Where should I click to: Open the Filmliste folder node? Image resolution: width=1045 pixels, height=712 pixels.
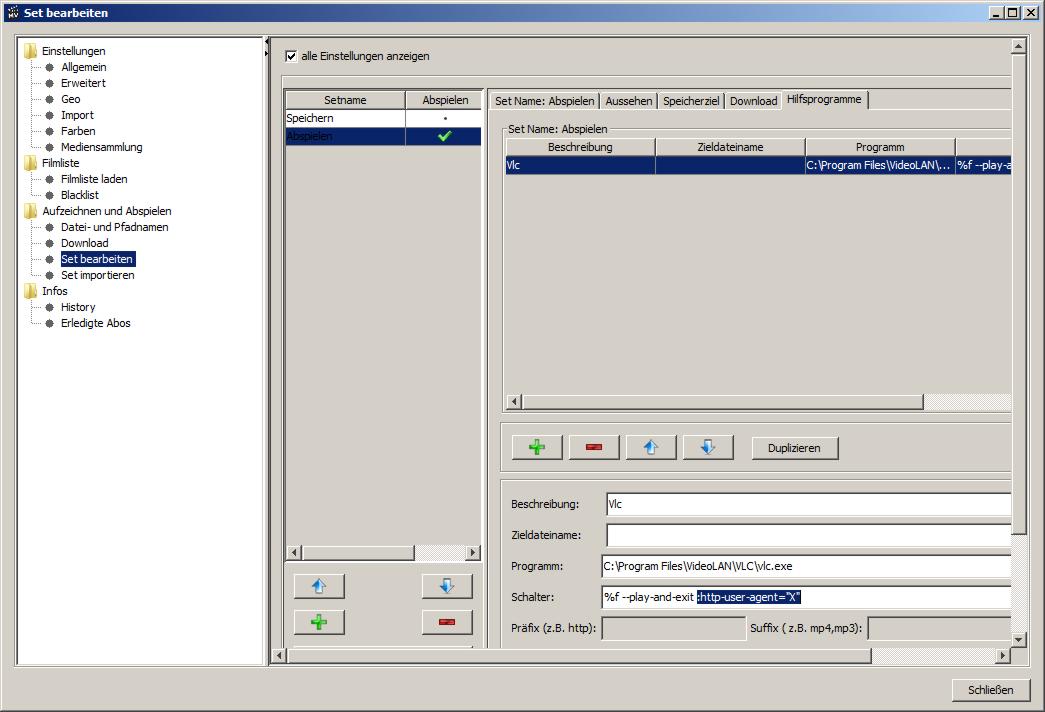[31, 163]
